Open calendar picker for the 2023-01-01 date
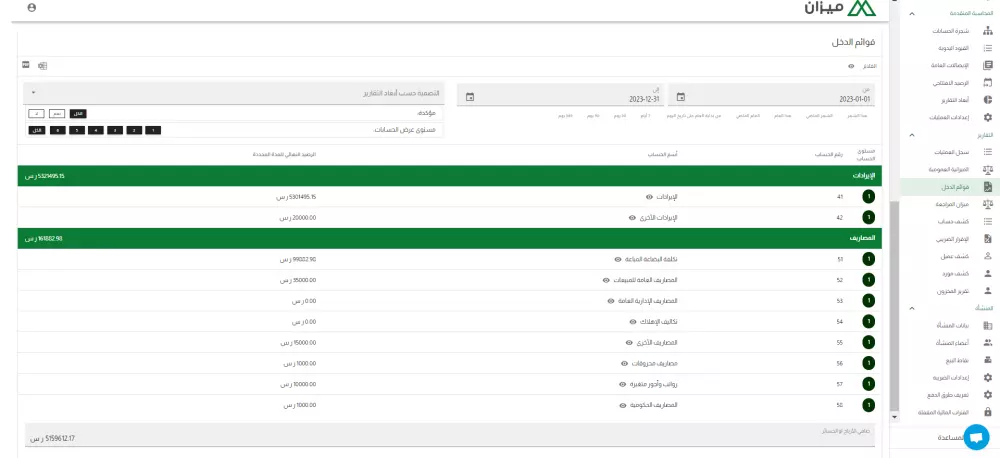1000x458 pixels. point(680,97)
